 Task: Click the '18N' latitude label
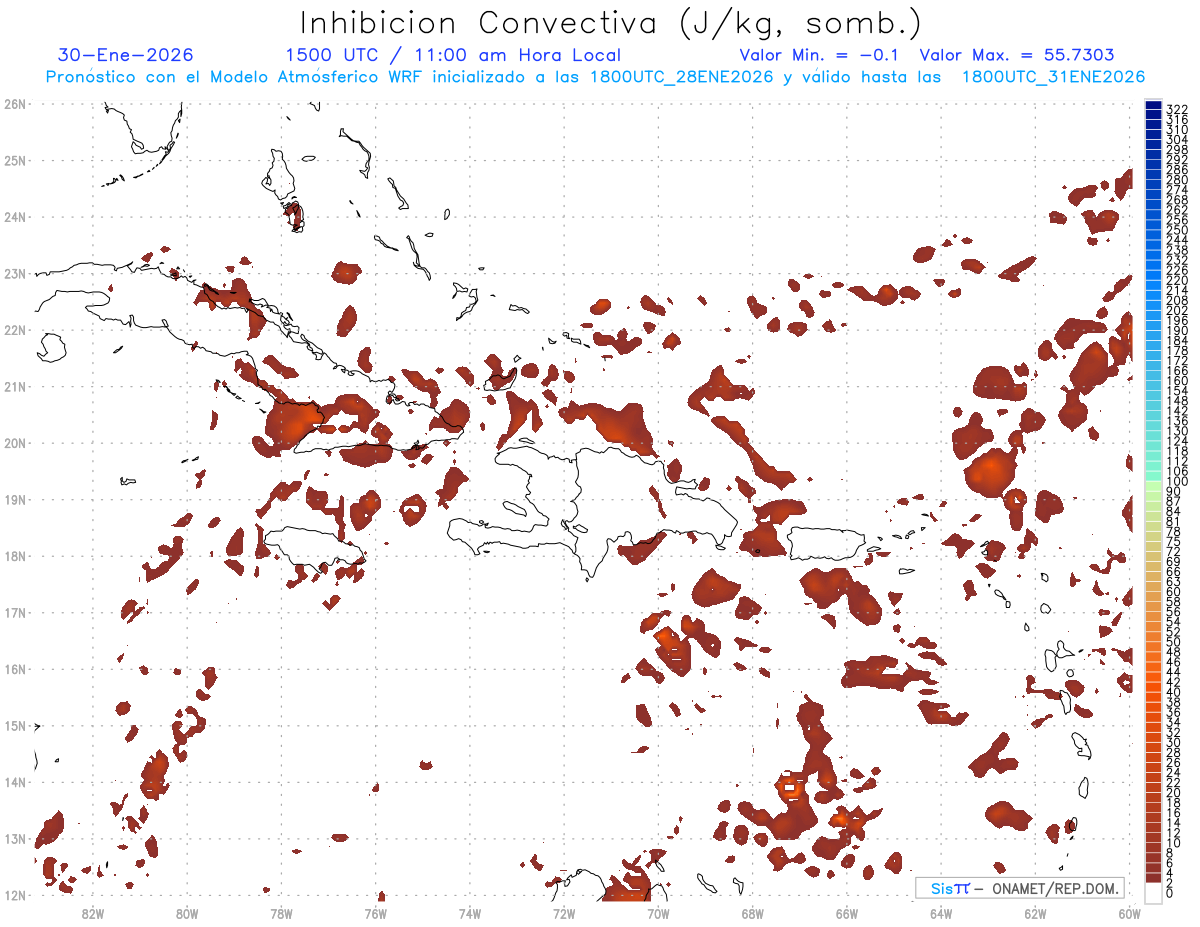(x=15, y=556)
